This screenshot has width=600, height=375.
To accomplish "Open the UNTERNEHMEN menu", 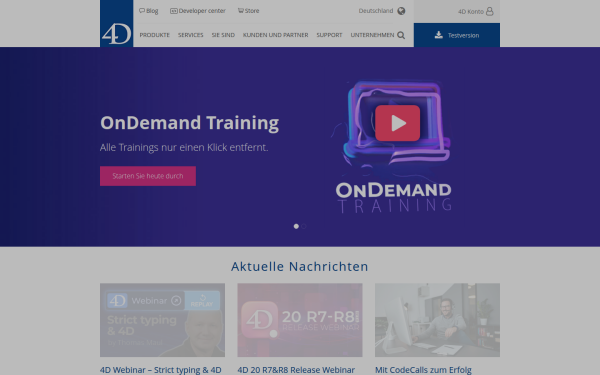I will point(372,35).
